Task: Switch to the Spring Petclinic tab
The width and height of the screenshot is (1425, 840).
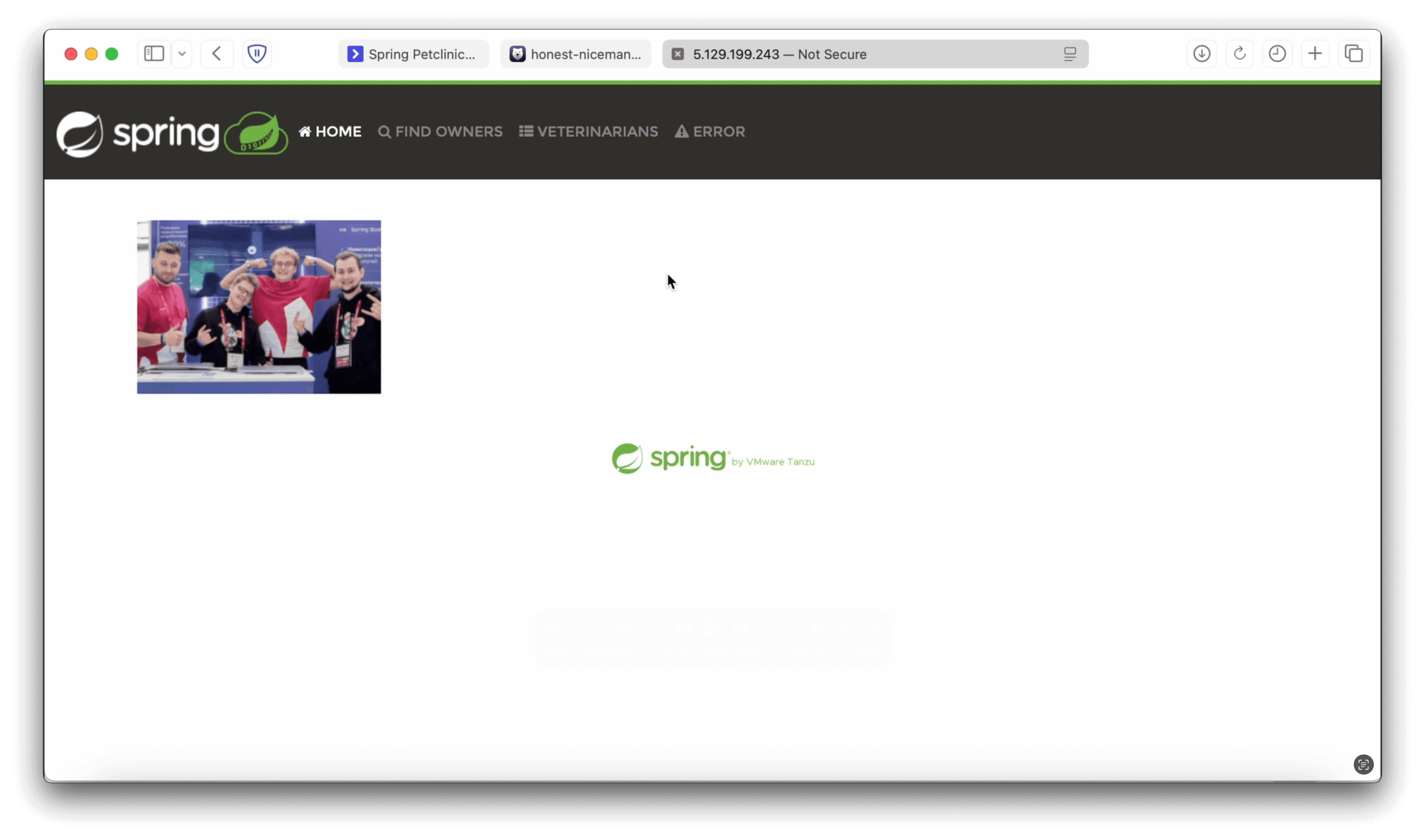Action: (413, 54)
